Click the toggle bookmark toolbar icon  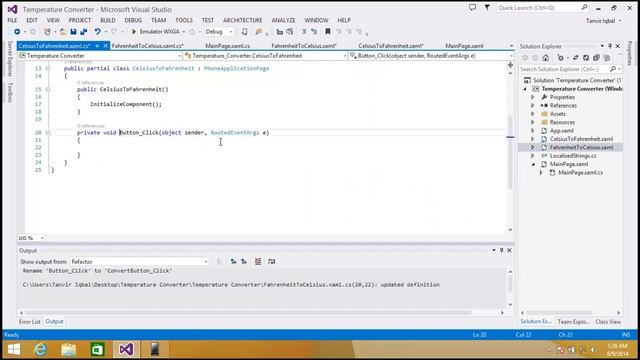[327, 31]
